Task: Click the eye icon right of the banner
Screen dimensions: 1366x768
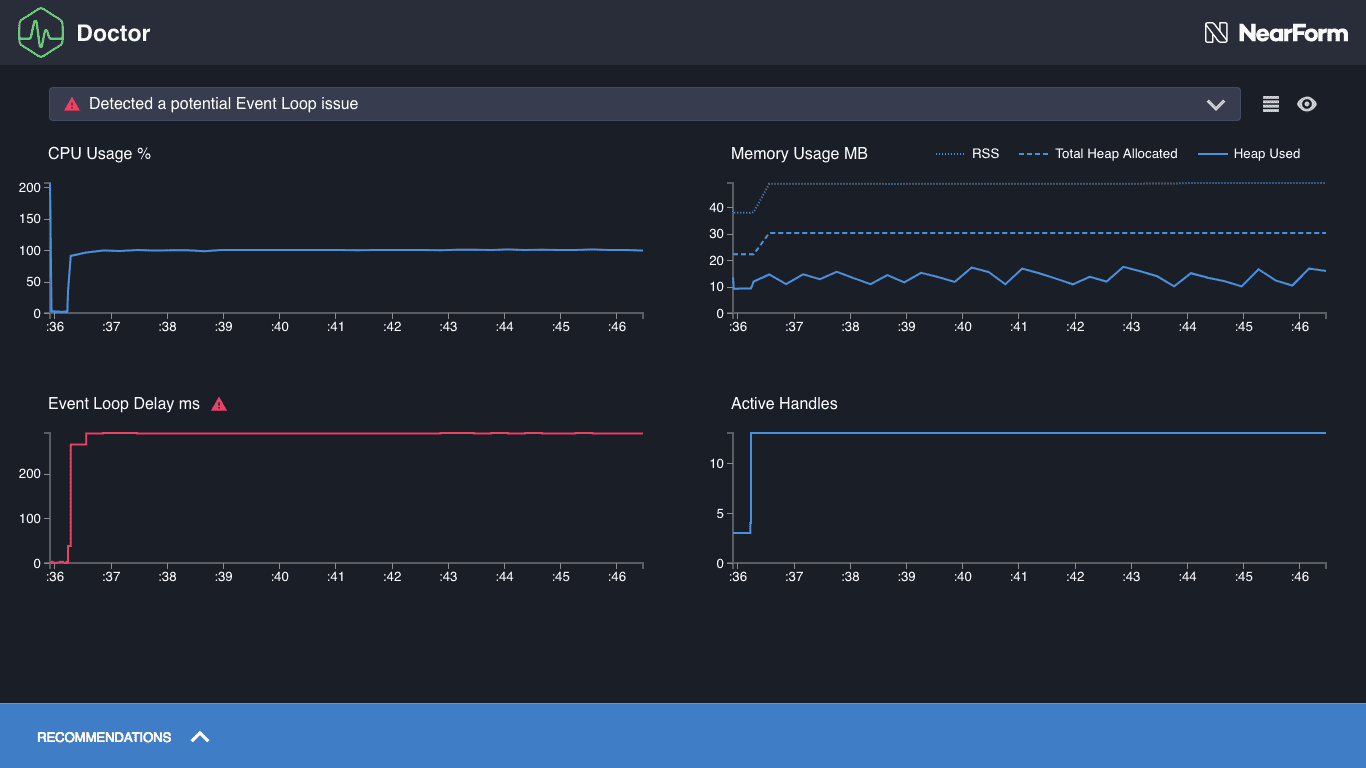Action: [1307, 103]
